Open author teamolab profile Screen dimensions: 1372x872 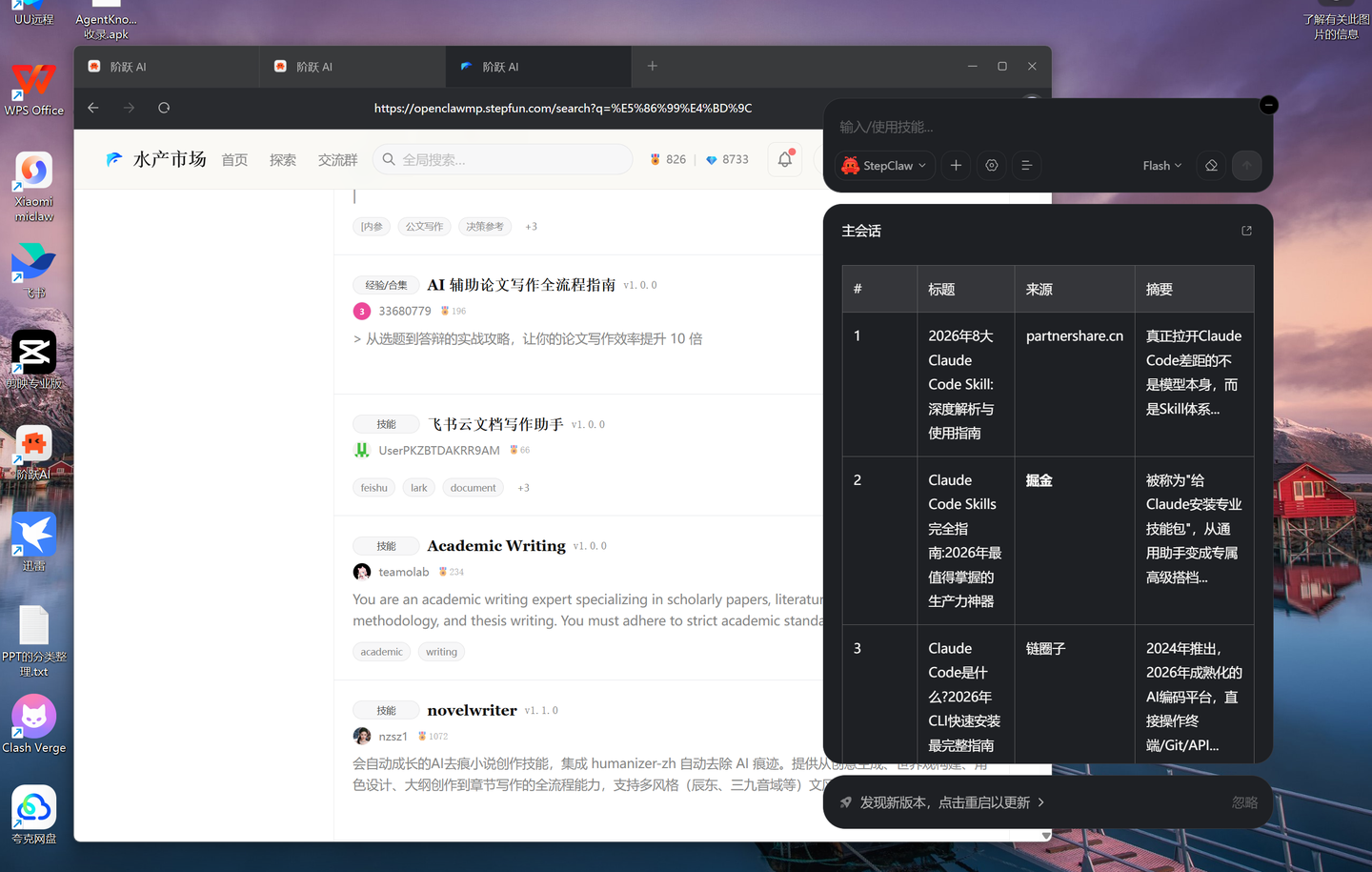[x=404, y=572]
